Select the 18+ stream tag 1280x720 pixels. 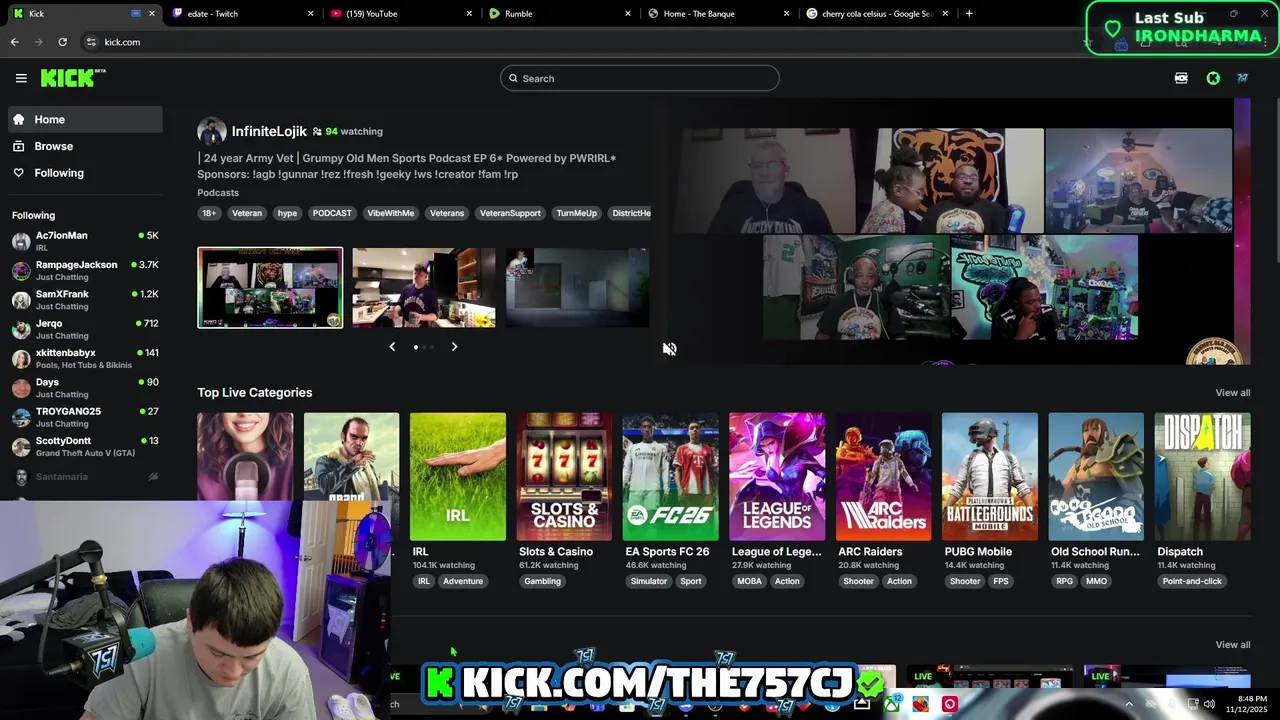coord(209,213)
